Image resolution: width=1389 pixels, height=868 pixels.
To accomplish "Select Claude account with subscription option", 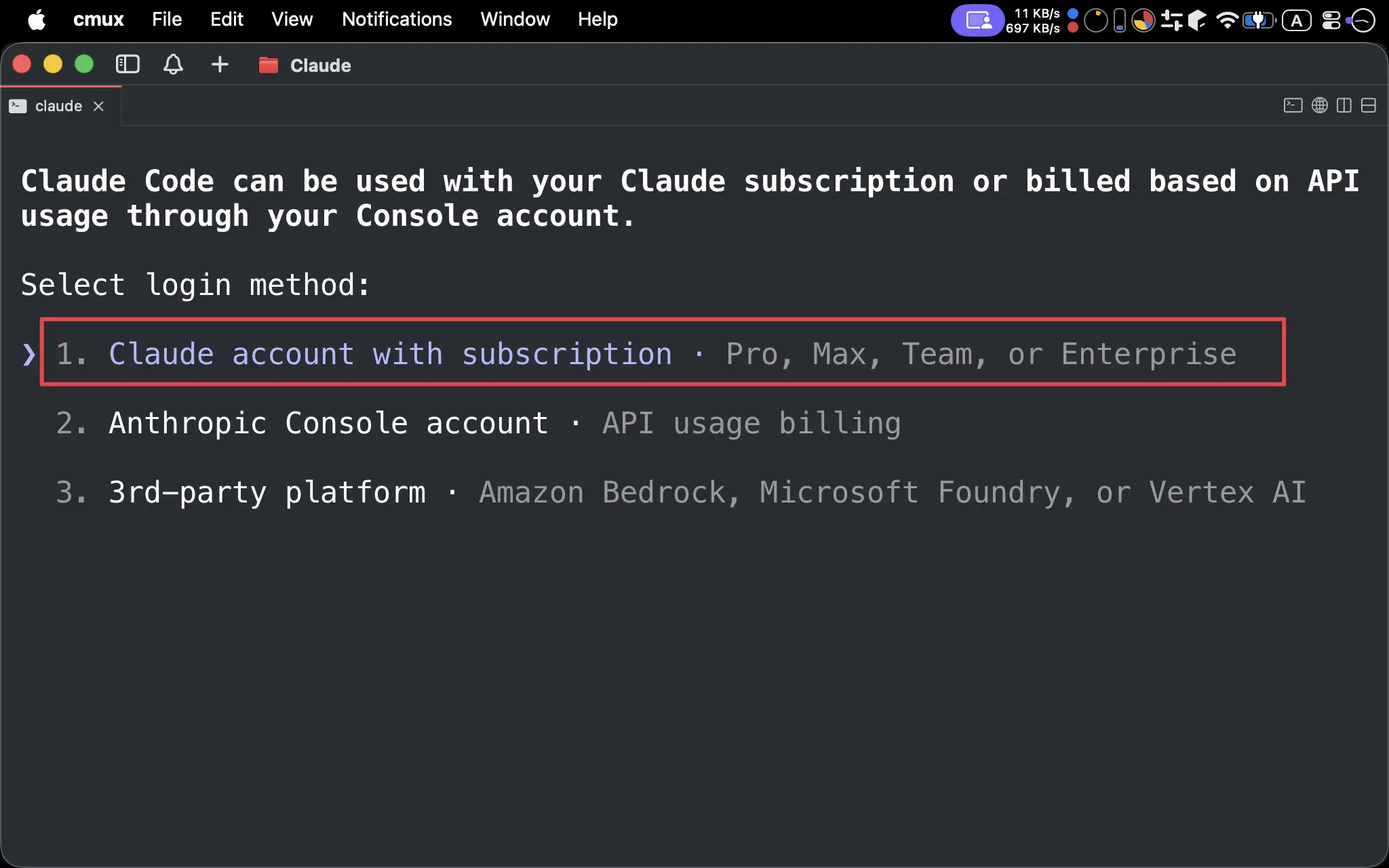I will click(663, 353).
